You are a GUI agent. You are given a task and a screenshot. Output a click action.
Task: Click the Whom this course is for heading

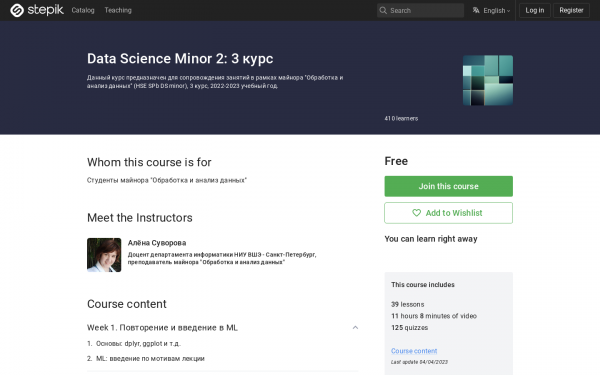click(149, 162)
